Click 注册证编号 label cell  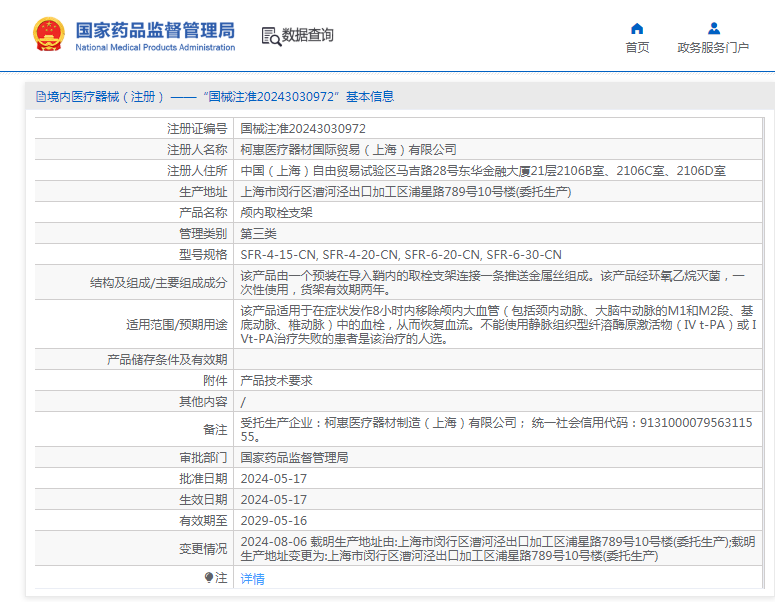click(x=197, y=129)
